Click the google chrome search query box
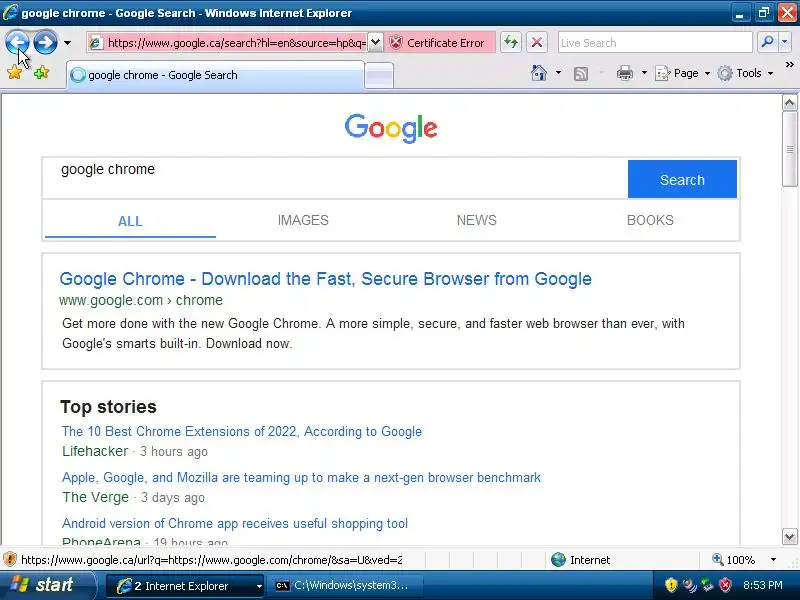Viewport: 800px width, 600px height. coord(335,178)
